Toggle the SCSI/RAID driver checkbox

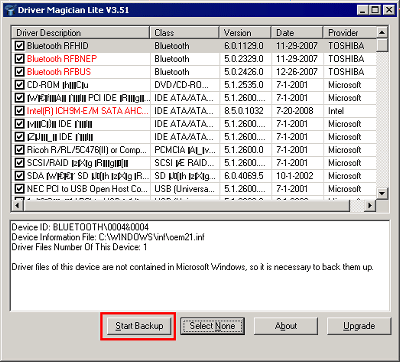pyautogui.click(x=20, y=163)
